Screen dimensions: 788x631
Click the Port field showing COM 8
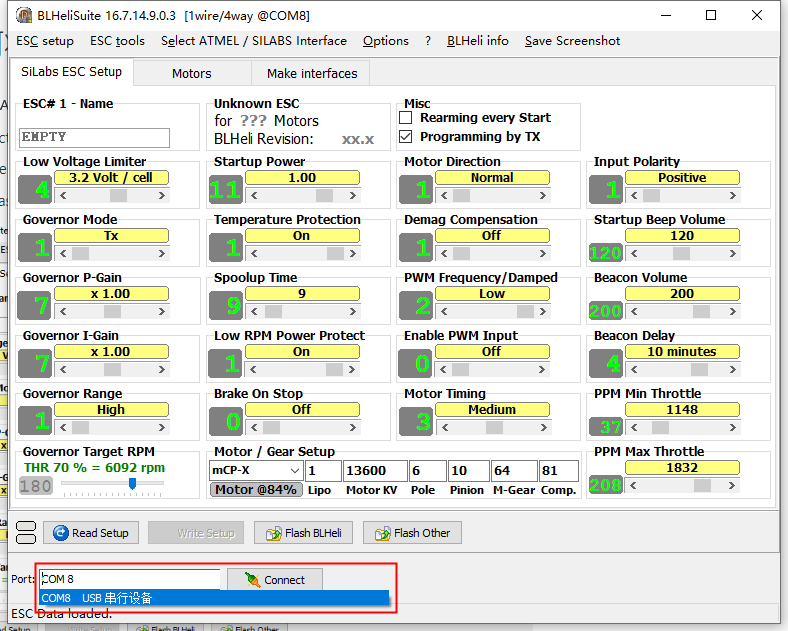click(130, 579)
